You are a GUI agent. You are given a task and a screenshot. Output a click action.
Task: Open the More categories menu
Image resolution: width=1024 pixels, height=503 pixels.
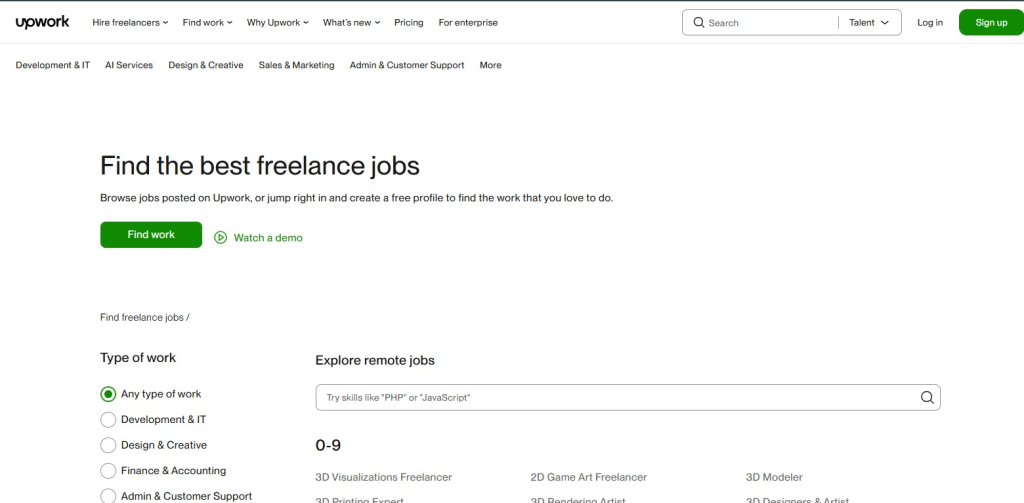(x=490, y=65)
